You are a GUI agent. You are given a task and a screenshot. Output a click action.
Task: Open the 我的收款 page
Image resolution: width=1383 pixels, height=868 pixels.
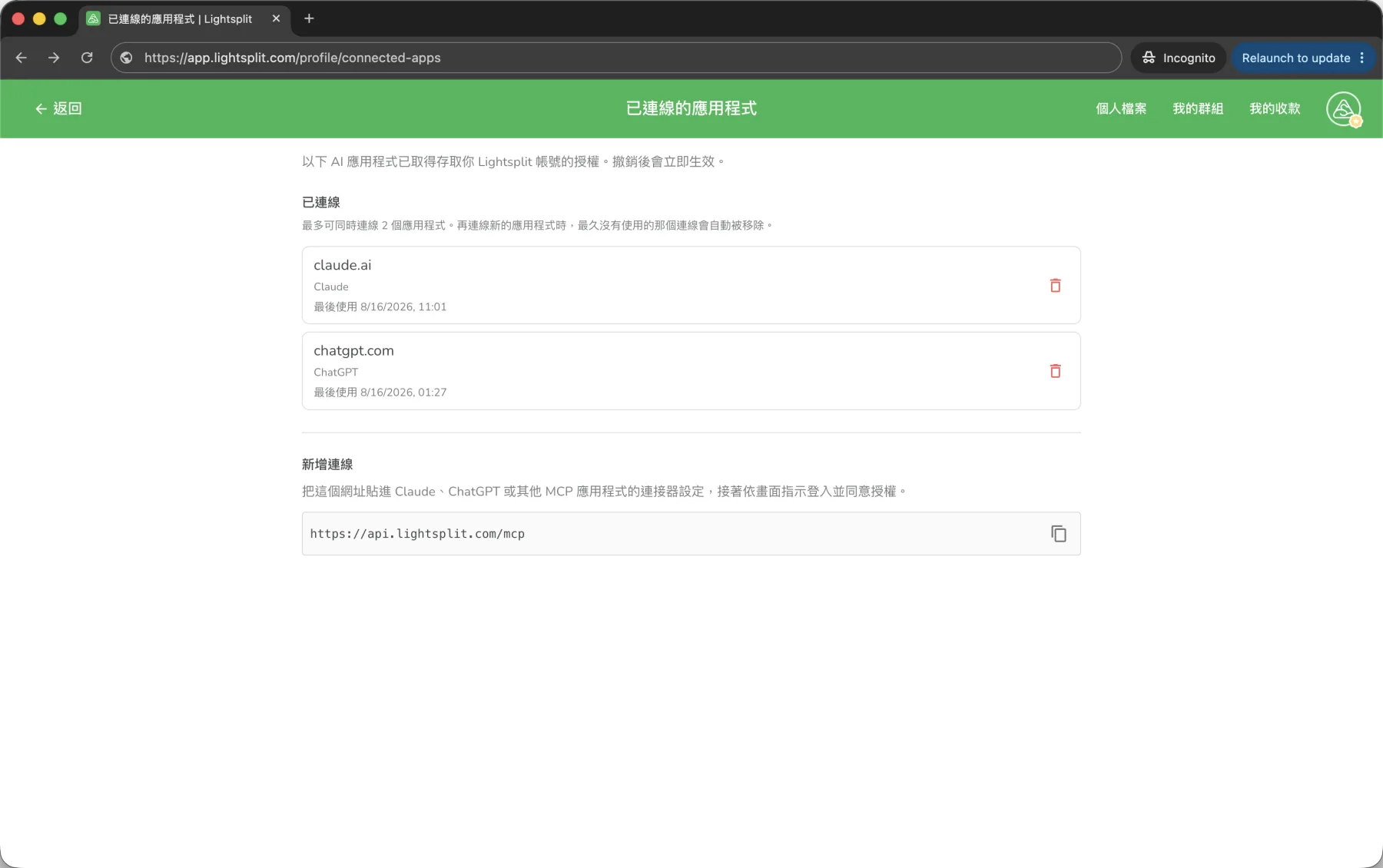[1275, 109]
